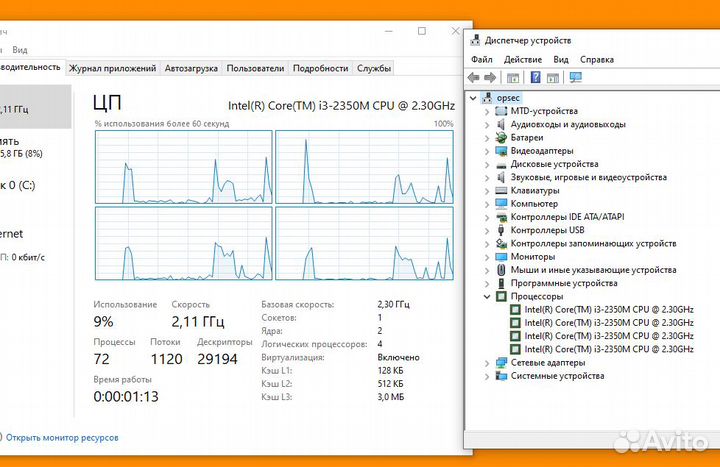
Task: Click the 29194 descriptors value
Action: [x=217, y=359]
